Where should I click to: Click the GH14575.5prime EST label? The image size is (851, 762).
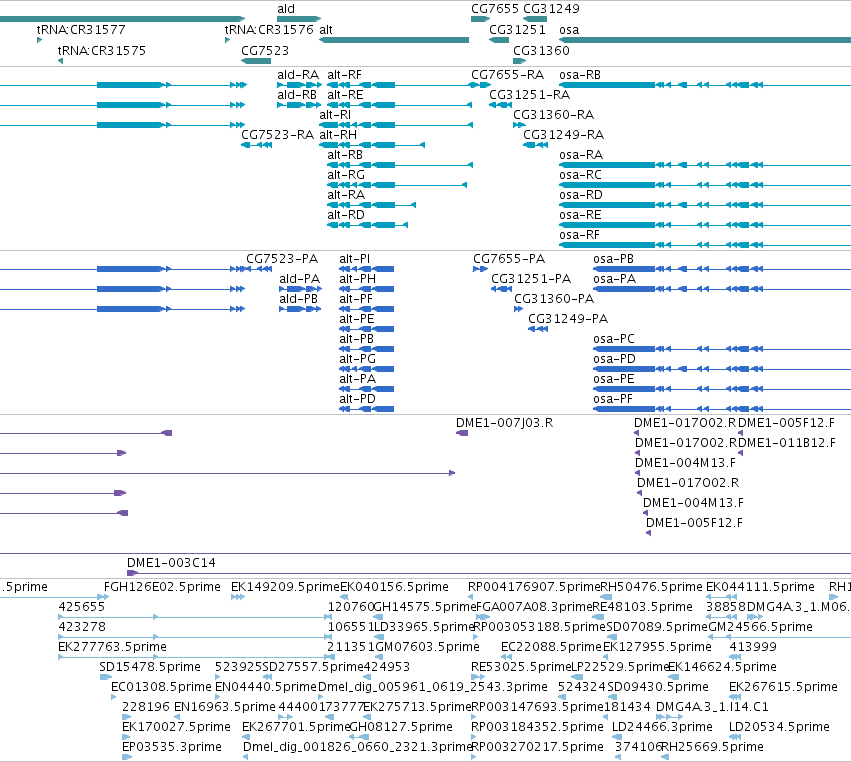coord(424,607)
